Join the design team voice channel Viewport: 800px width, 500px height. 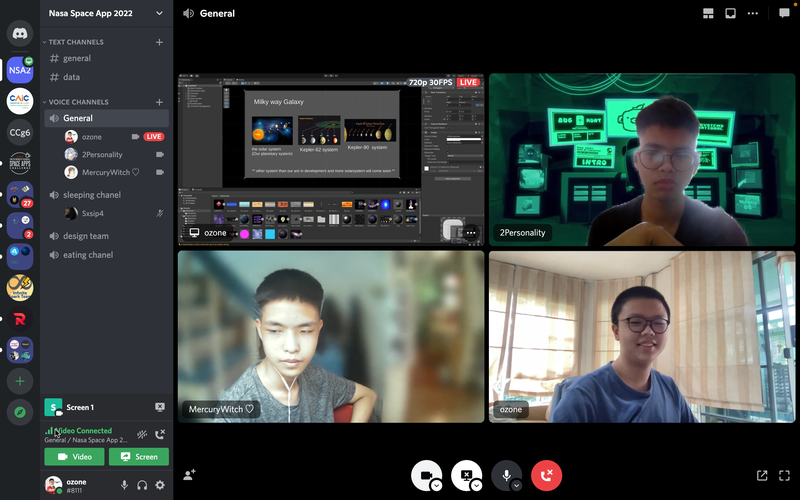[x=85, y=236]
